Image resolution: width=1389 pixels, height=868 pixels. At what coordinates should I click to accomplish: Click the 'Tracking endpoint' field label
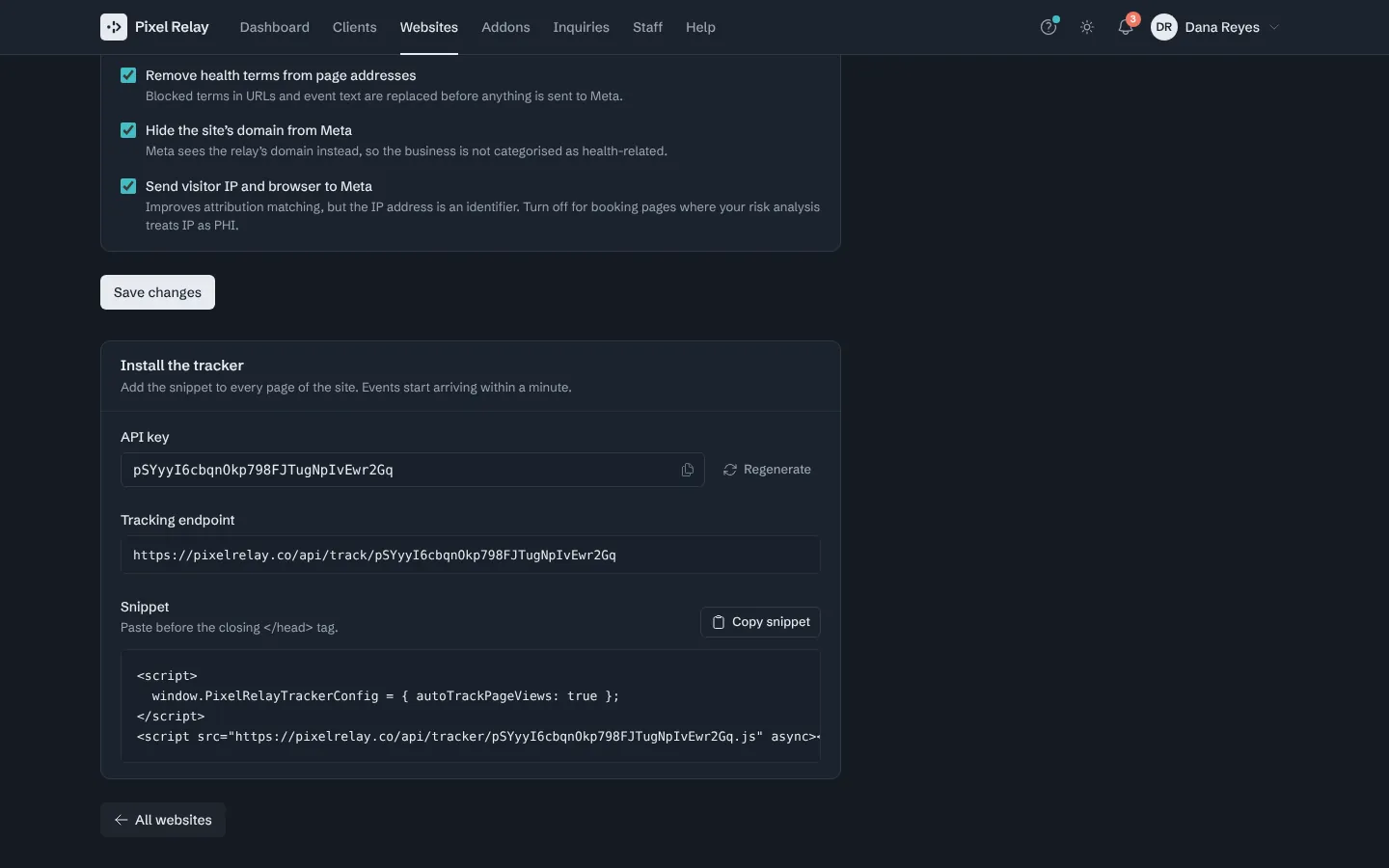click(x=177, y=520)
